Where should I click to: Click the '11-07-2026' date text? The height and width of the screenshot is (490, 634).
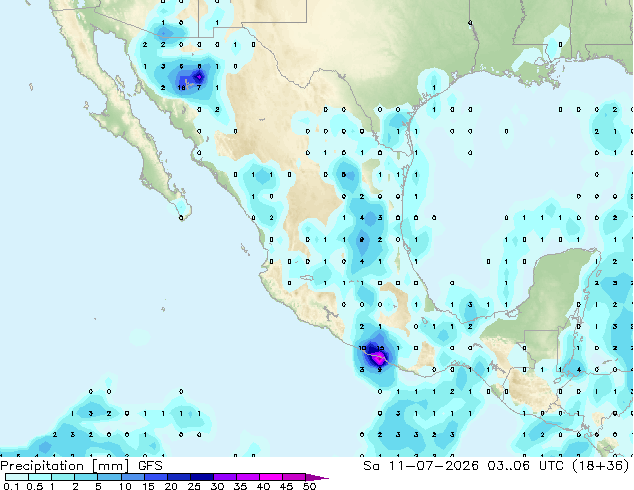click(x=433, y=466)
